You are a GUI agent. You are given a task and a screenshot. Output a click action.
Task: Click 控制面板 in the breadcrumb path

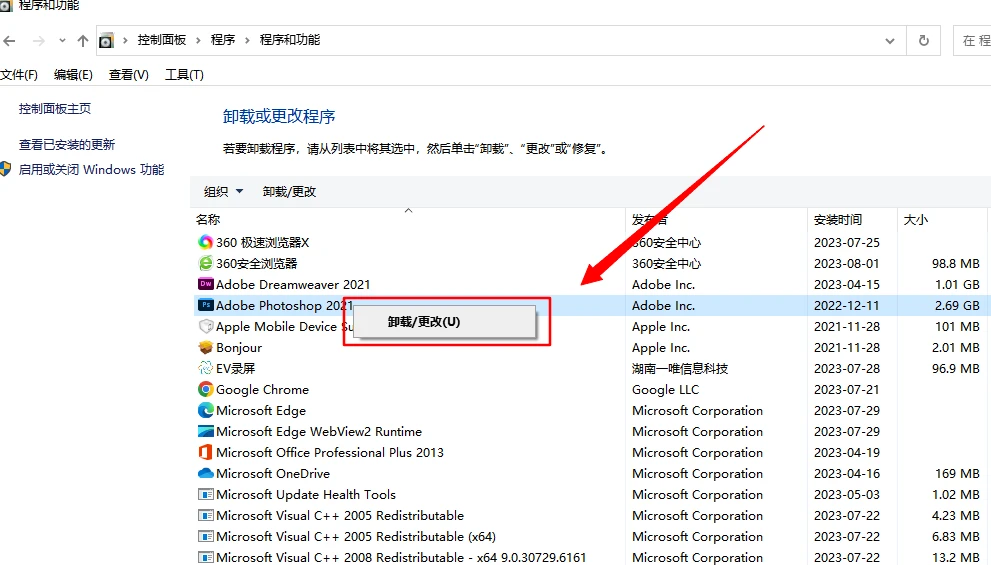(x=162, y=40)
